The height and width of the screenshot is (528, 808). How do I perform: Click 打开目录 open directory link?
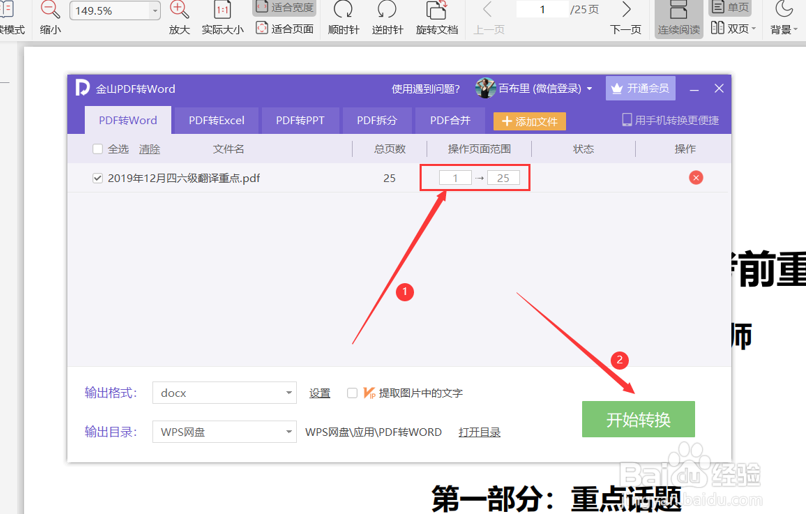[479, 432]
